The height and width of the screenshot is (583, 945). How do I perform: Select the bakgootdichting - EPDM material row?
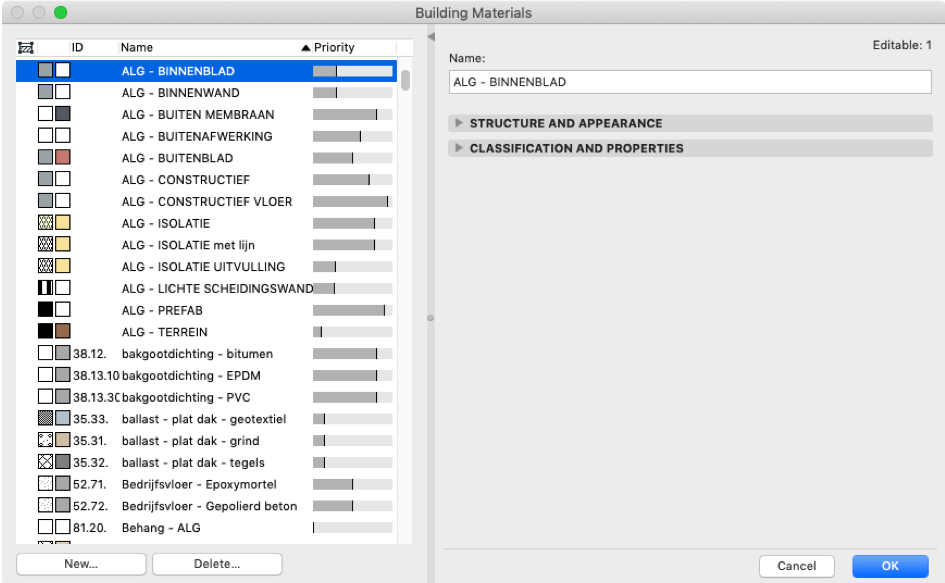click(206, 375)
